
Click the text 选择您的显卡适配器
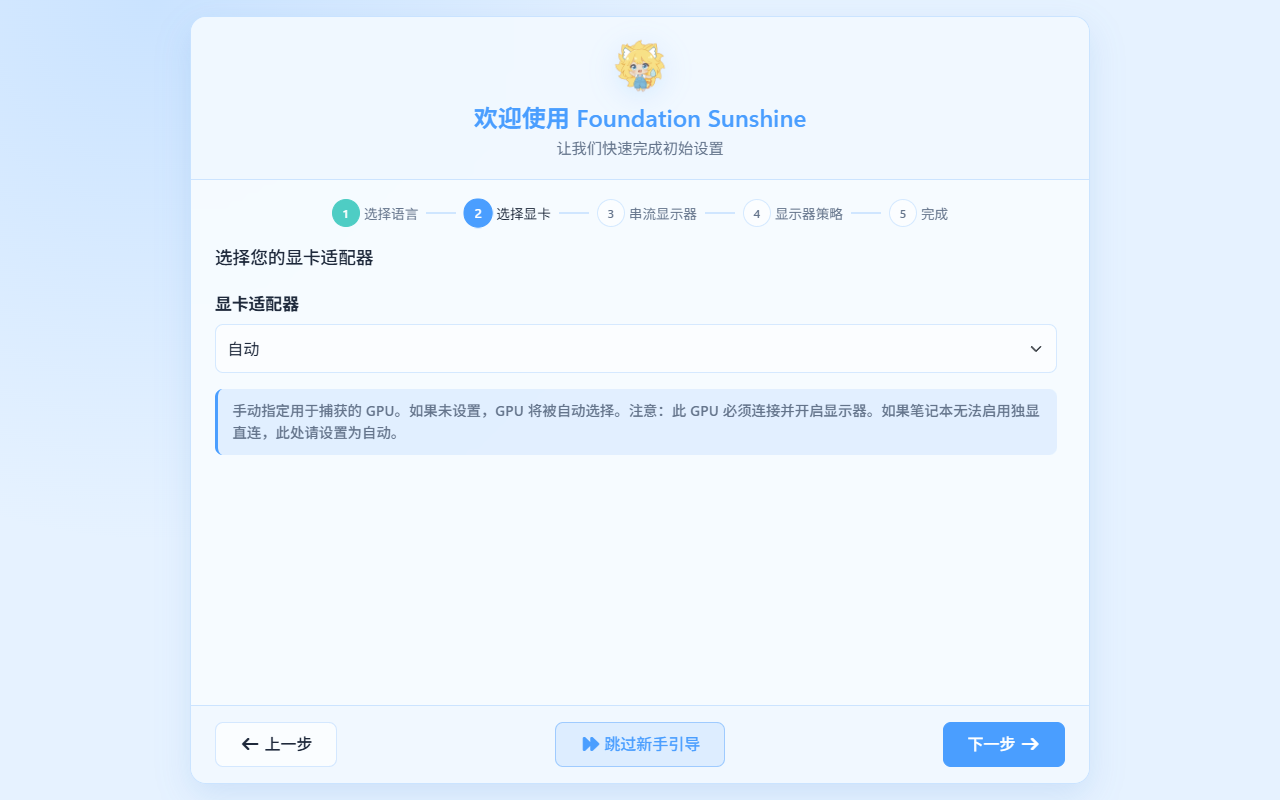(x=294, y=258)
